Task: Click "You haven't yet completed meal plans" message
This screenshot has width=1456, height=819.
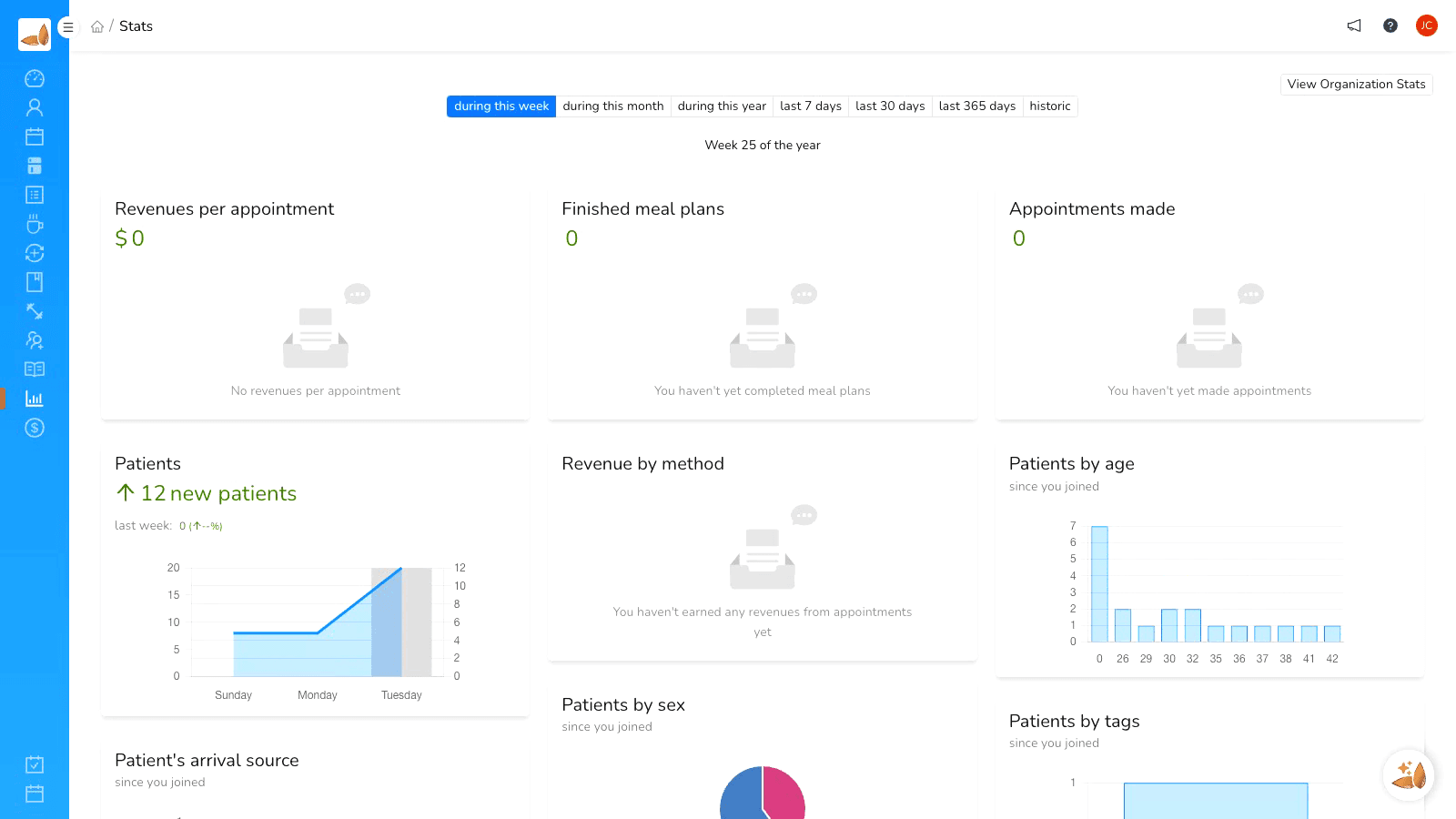Action: (x=763, y=391)
